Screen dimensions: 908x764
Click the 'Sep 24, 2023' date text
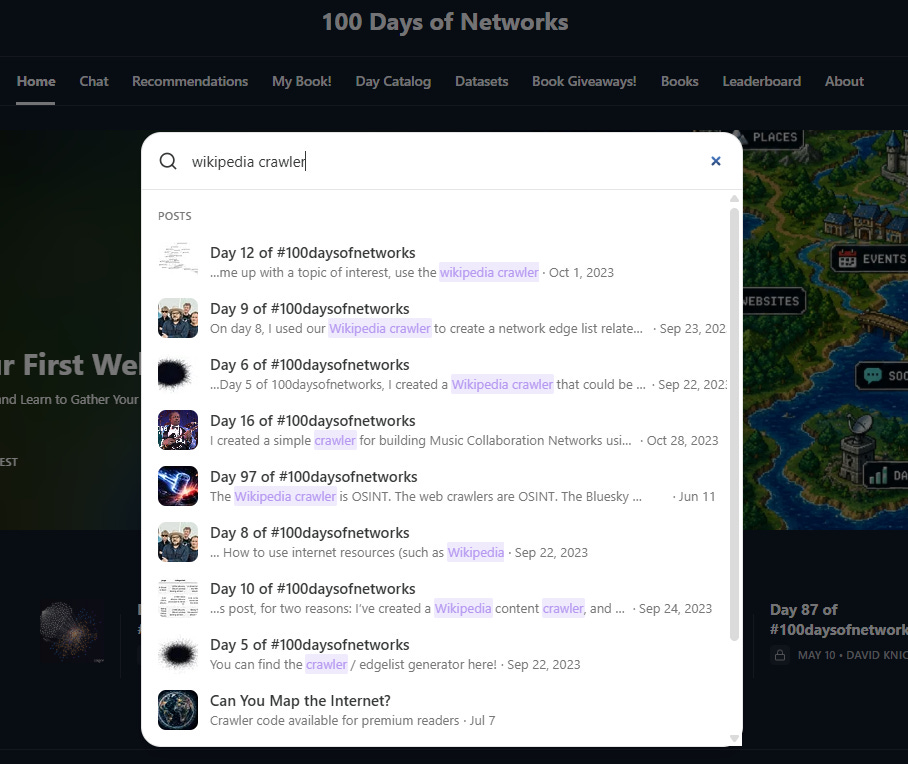point(675,609)
